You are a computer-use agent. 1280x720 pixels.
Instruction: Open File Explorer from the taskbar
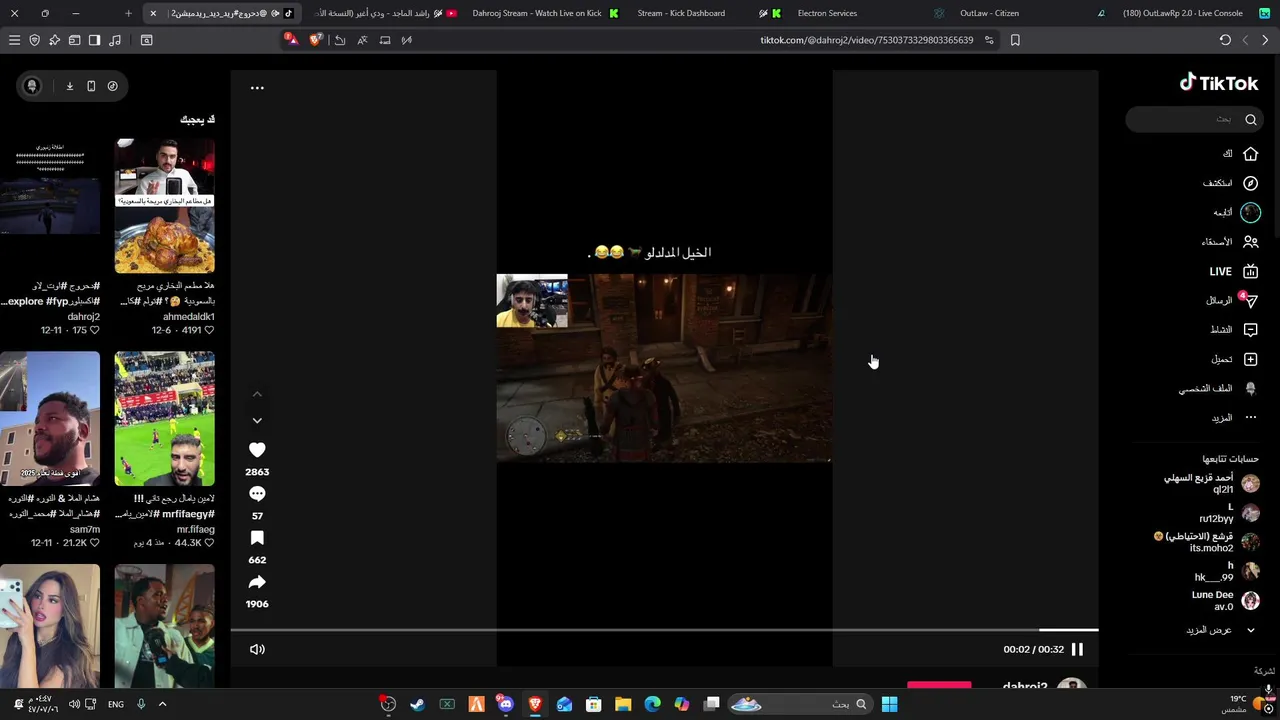click(x=623, y=704)
